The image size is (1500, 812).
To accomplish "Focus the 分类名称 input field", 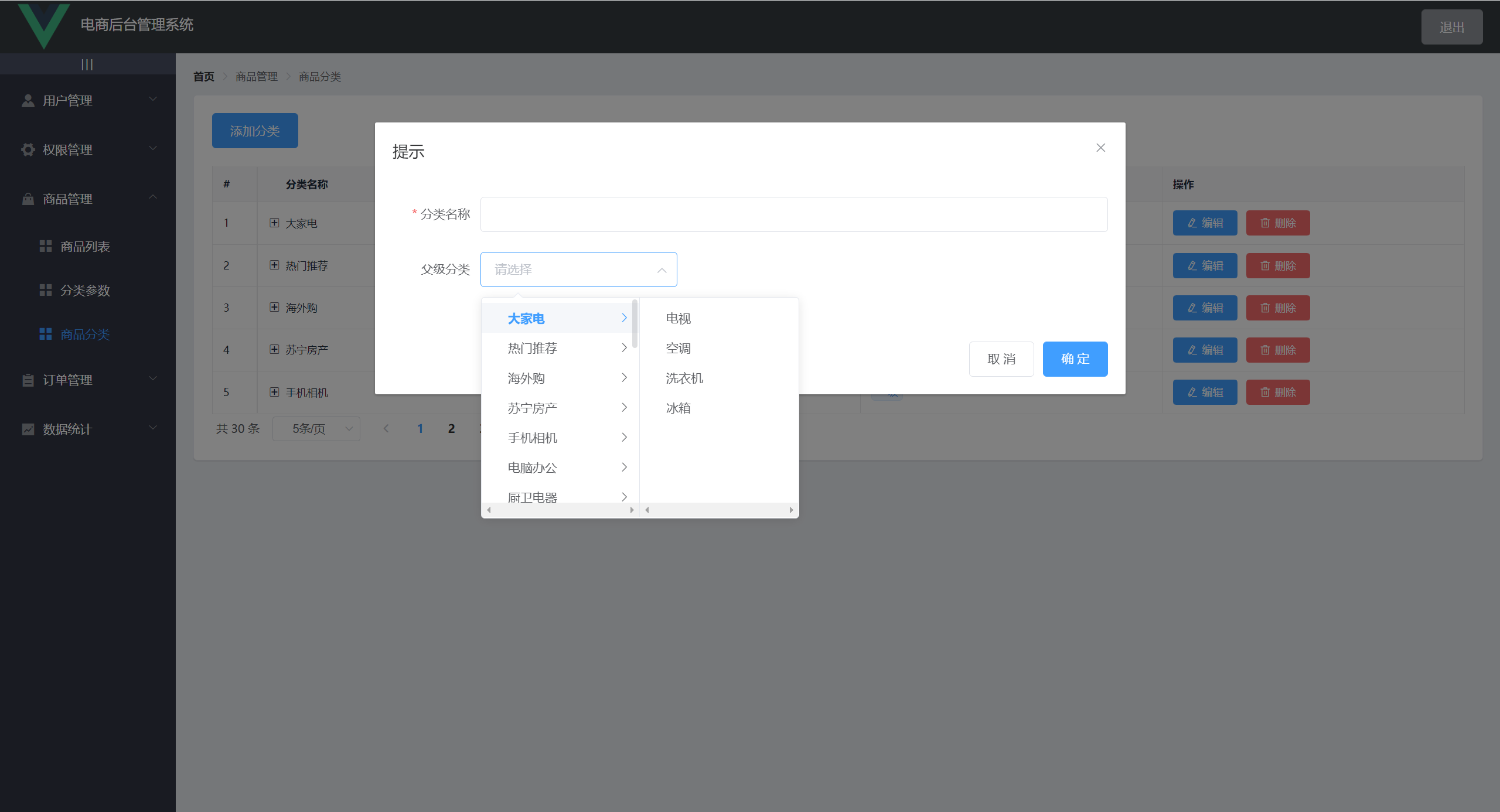I will (x=794, y=214).
